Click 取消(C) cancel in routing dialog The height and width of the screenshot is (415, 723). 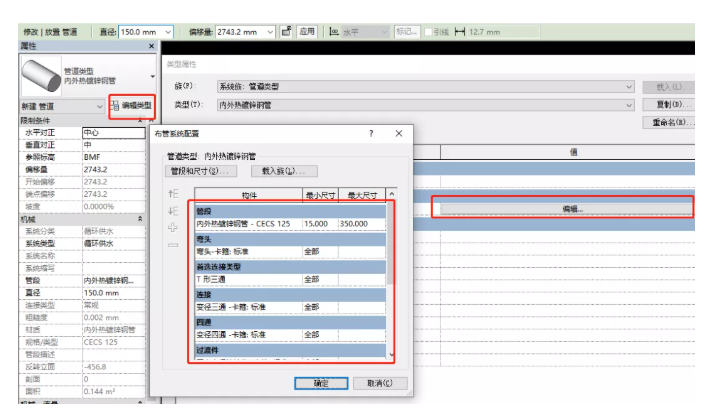tap(380, 383)
